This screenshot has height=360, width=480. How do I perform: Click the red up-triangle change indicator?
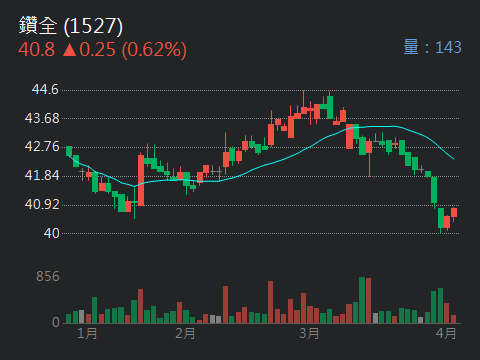point(70,50)
